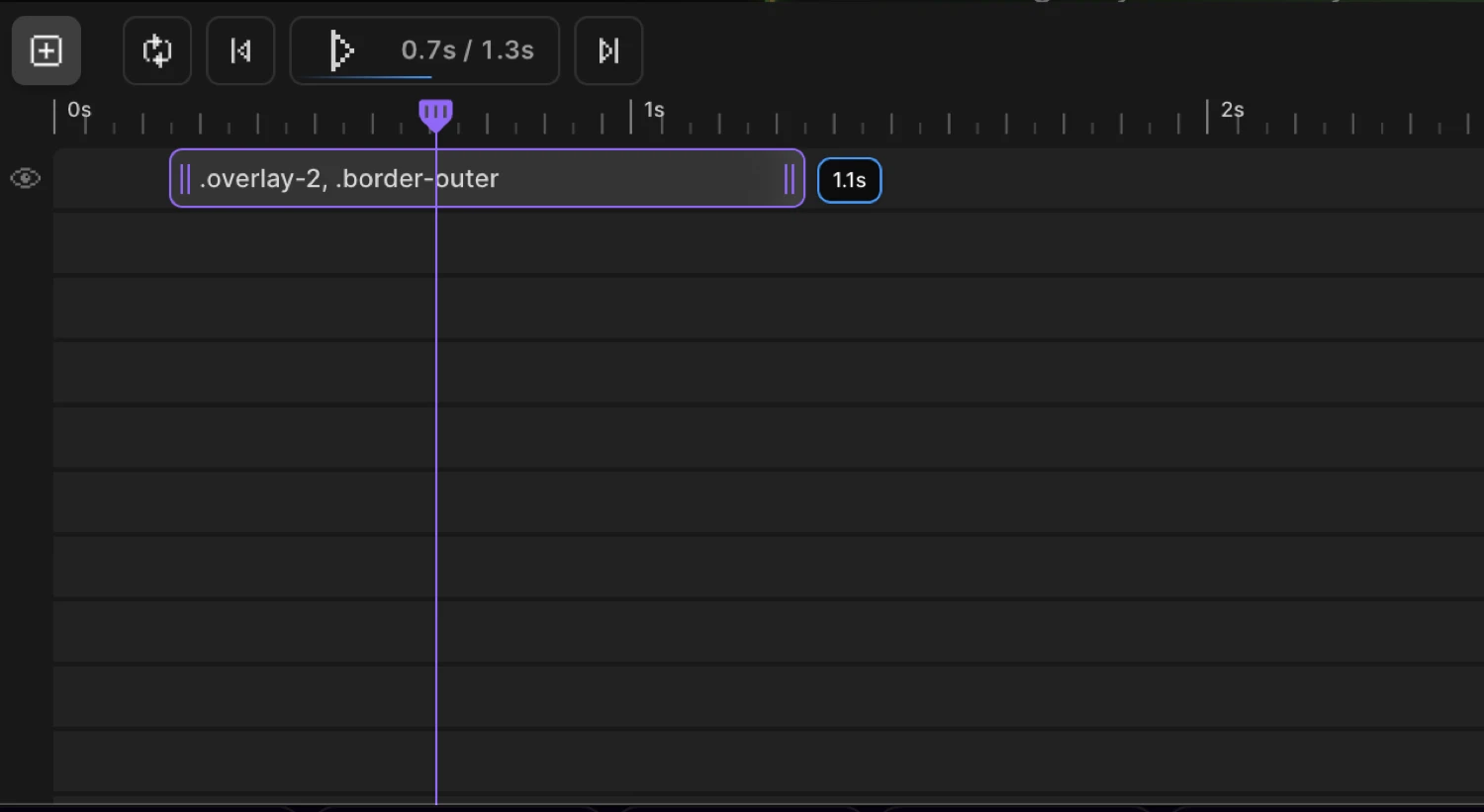Click the 0s label on the ruler
Viewport: 1484px width, 812px height.
tap(79, 110)
